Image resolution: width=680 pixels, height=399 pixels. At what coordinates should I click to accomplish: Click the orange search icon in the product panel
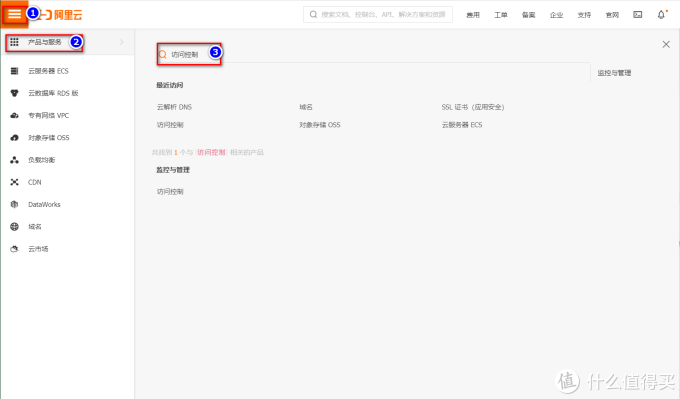pos(163,54)
